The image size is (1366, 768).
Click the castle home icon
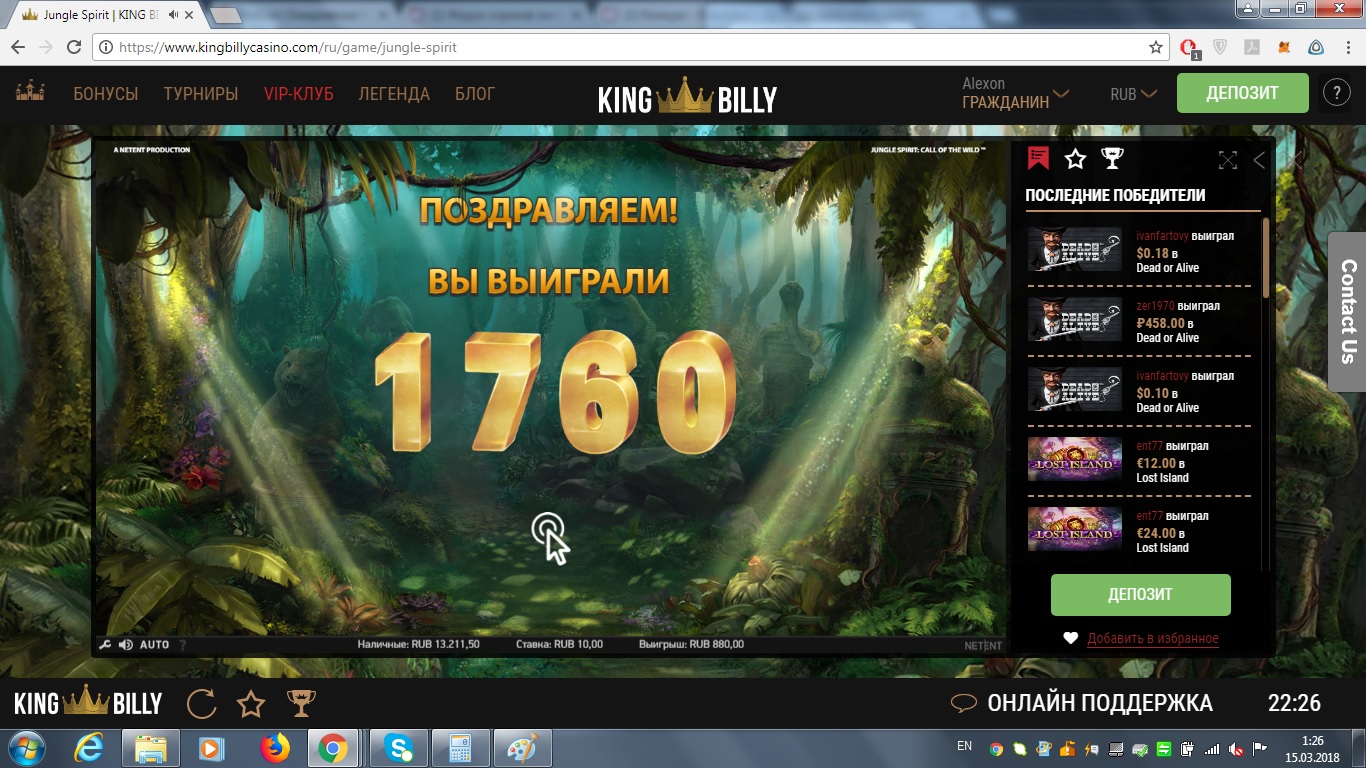[30, 93]
